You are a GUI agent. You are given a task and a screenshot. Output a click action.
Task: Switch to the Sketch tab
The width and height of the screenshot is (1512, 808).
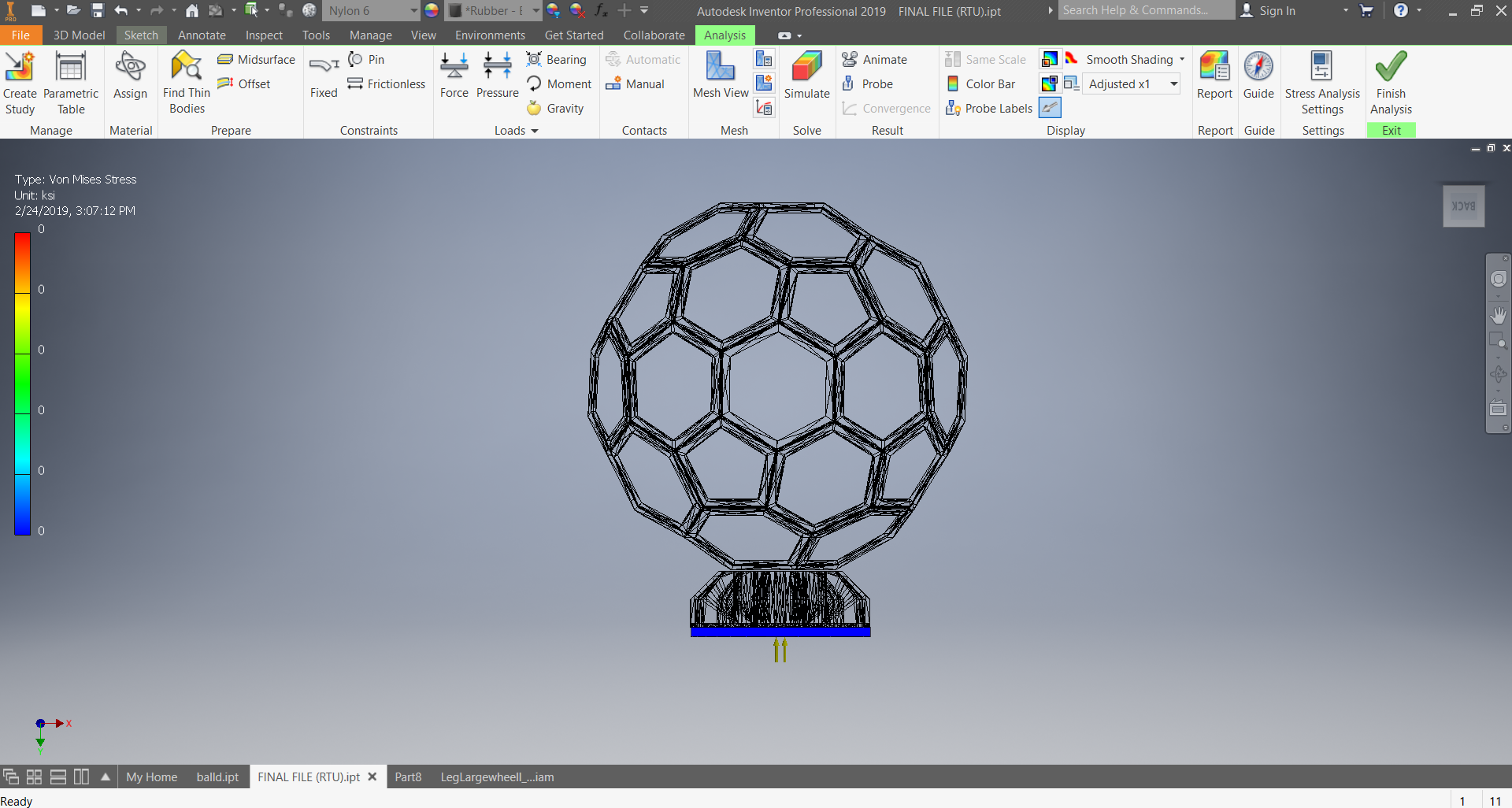pos(141,35)
